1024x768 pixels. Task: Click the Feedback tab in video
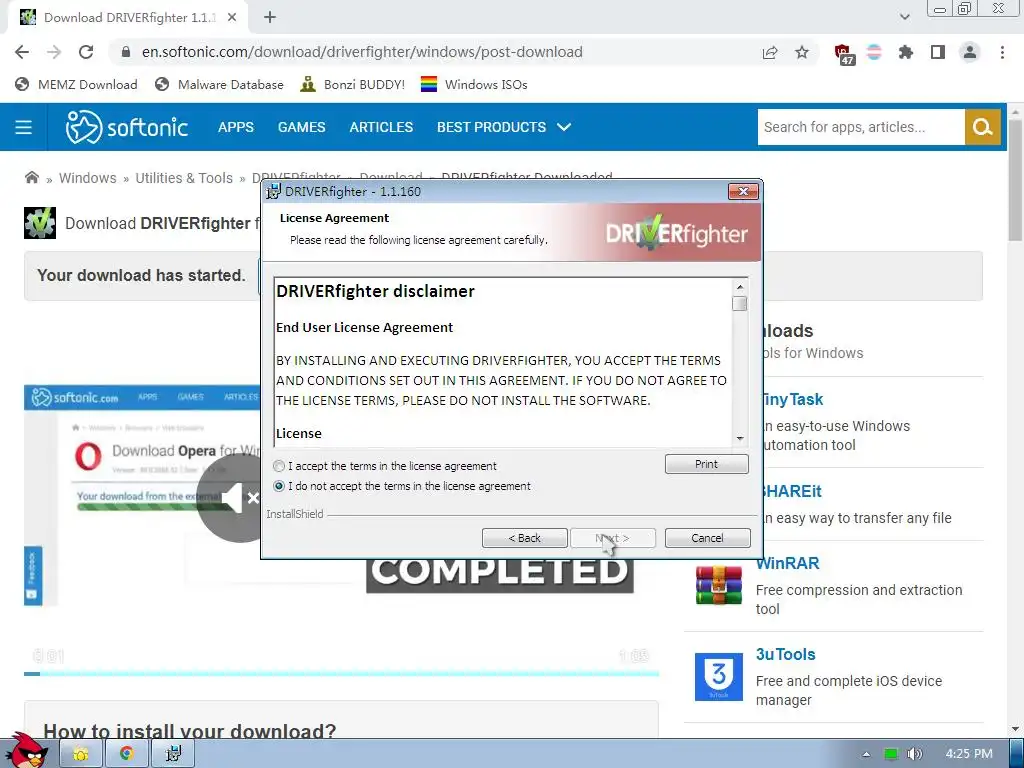pos(33,576)
